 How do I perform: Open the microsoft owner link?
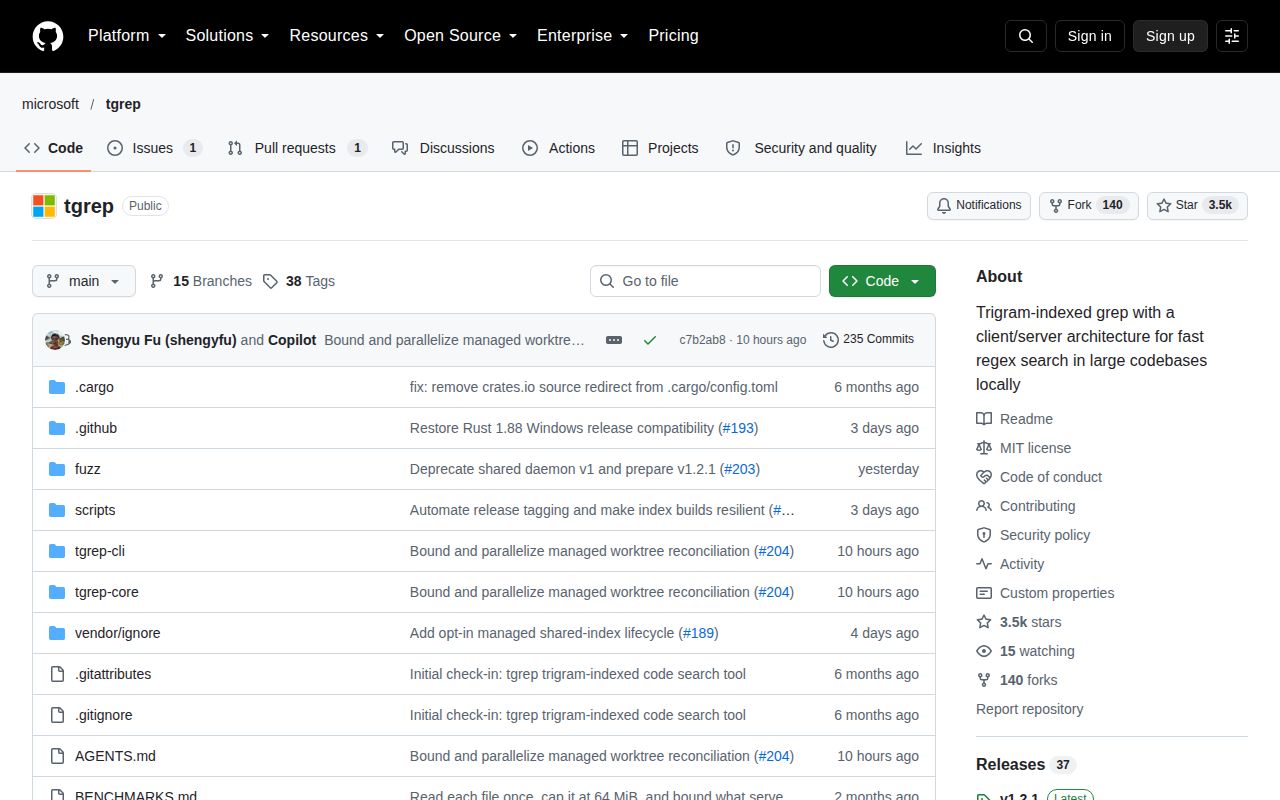click(50, 104)
